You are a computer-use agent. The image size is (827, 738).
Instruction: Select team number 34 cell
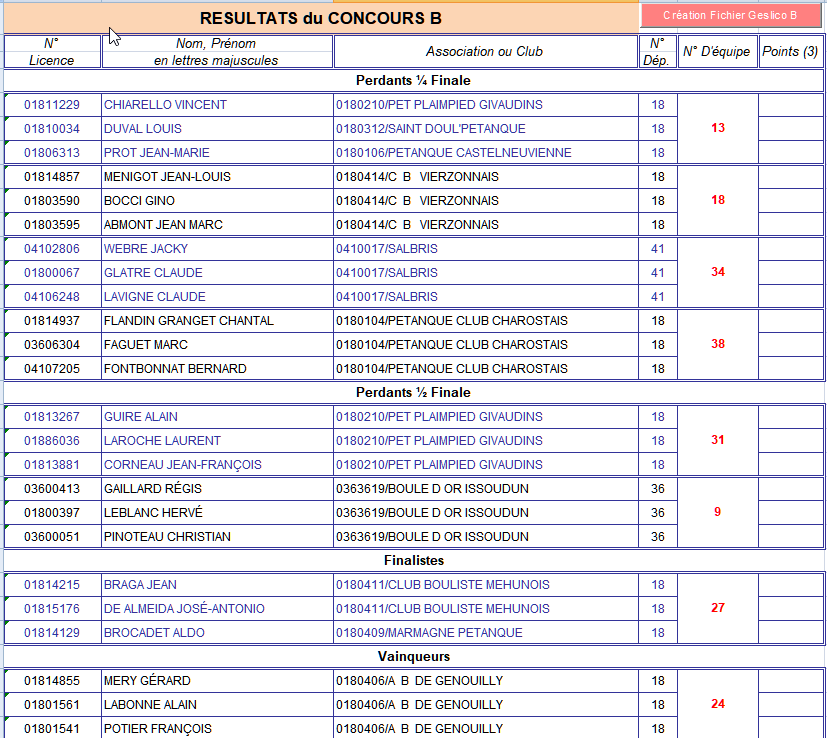point(717,272)
